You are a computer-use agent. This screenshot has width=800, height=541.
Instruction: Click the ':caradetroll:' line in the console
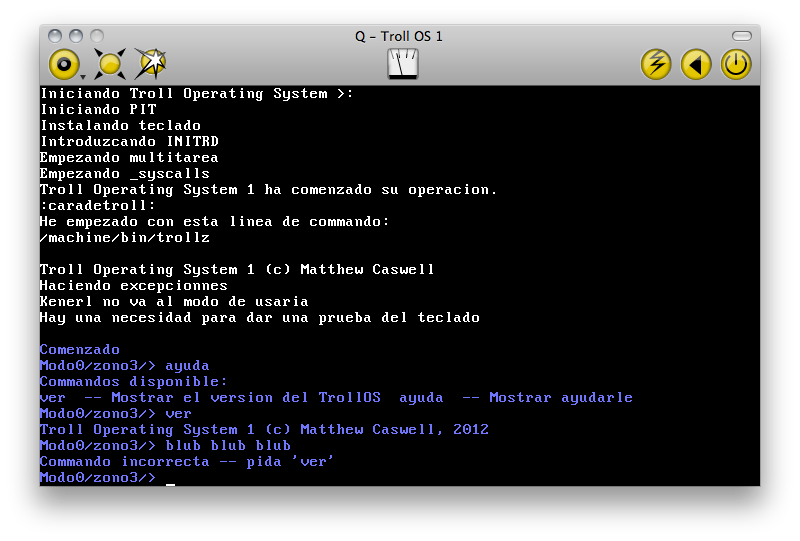tap(97, 206)
